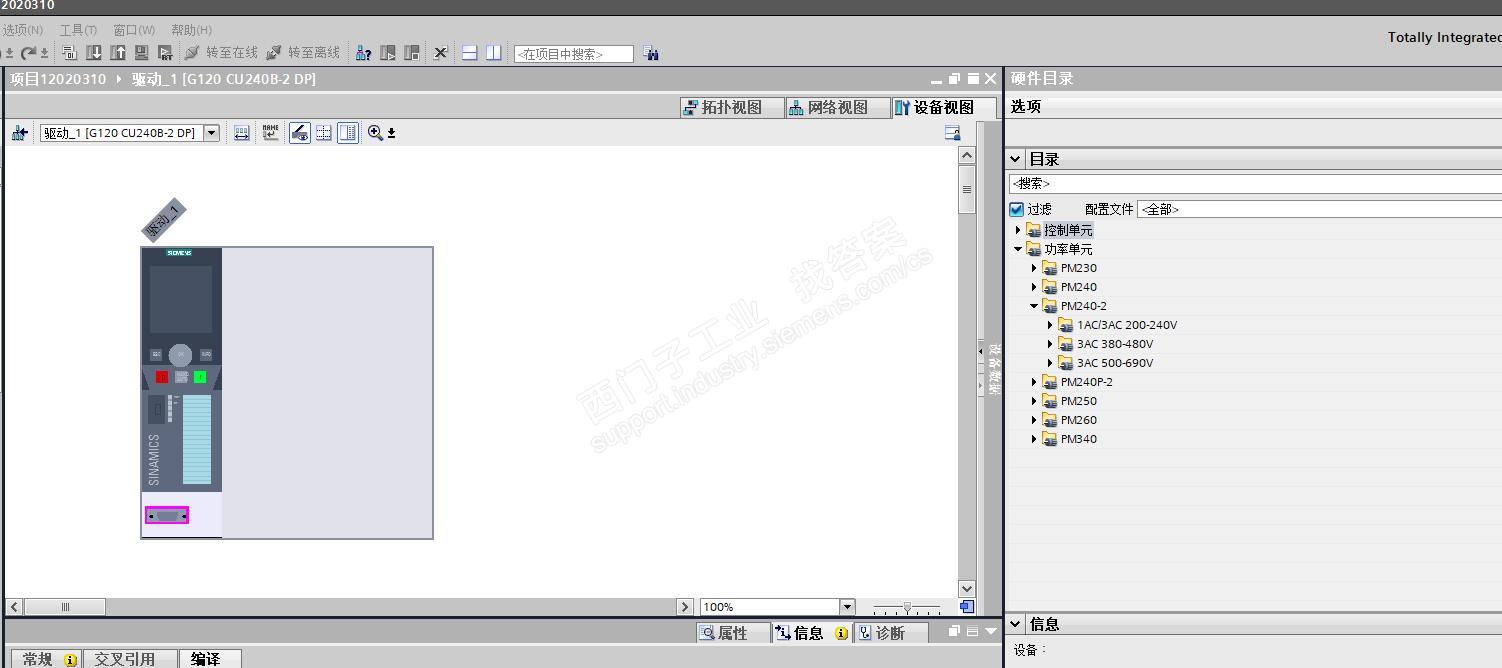Collapse the 功率单元 folder
This screenshot has height=668, width=1502.
tap(1019, 249)
